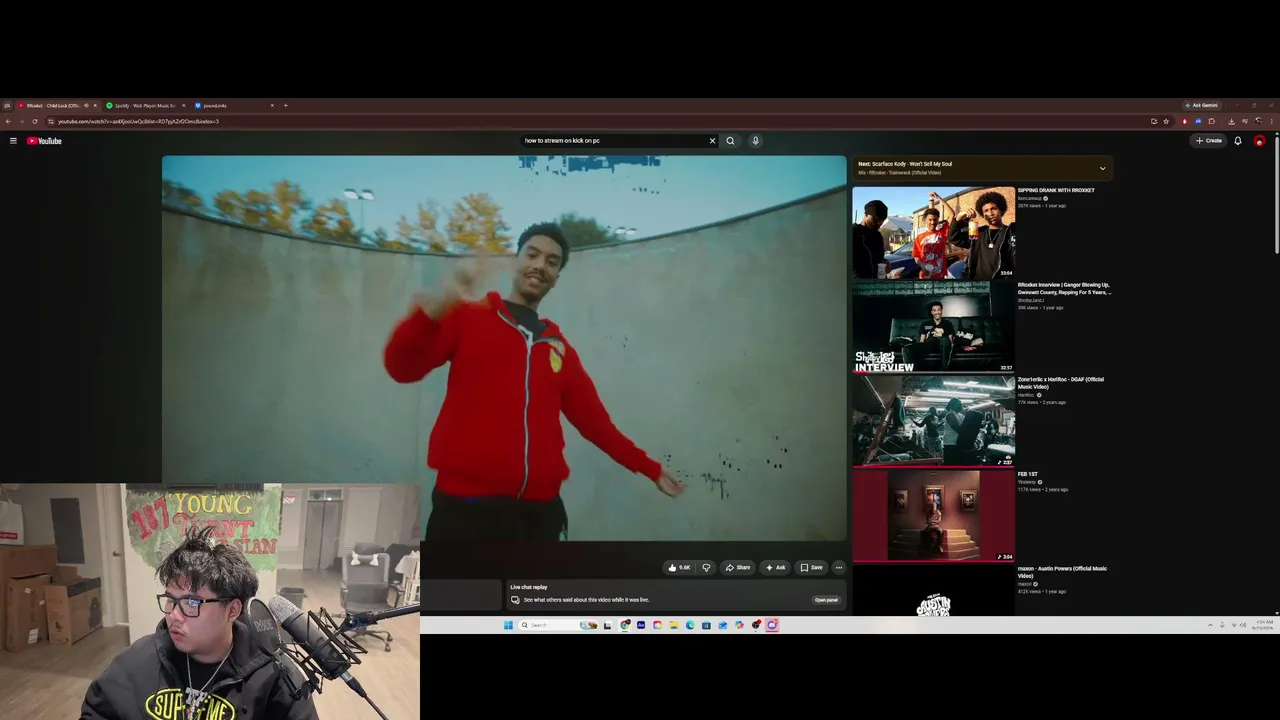Open the YouTube account avatar menu
1280x720 pixels.
click(x=1259, y=141)
